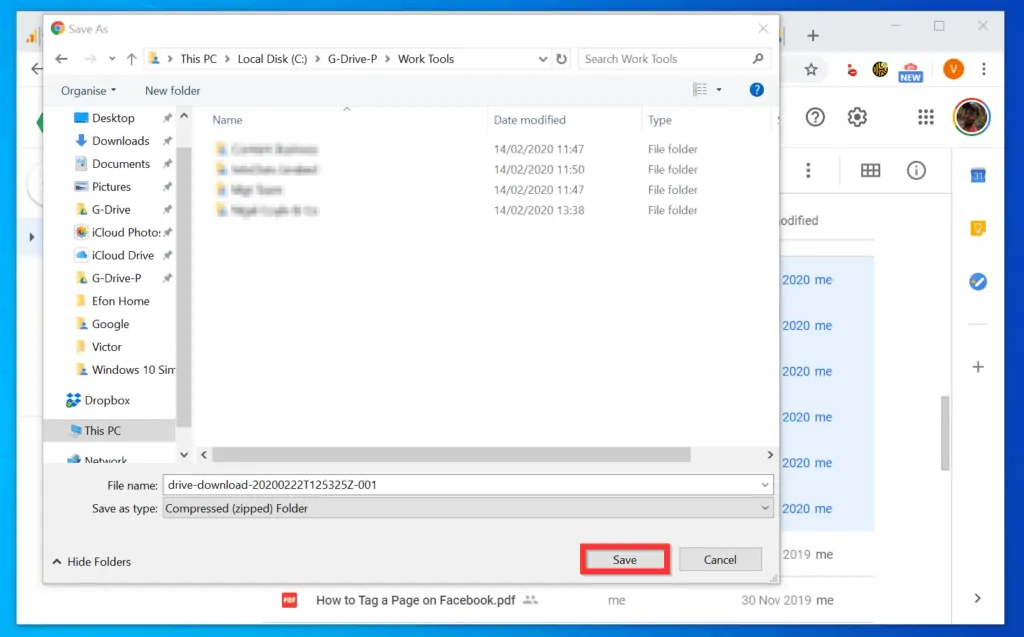Open Chrome's three-dot menu
Image resolution: width=1024 pixels, height=637 pixels.
pyautogui.click(x=986, y=70)
